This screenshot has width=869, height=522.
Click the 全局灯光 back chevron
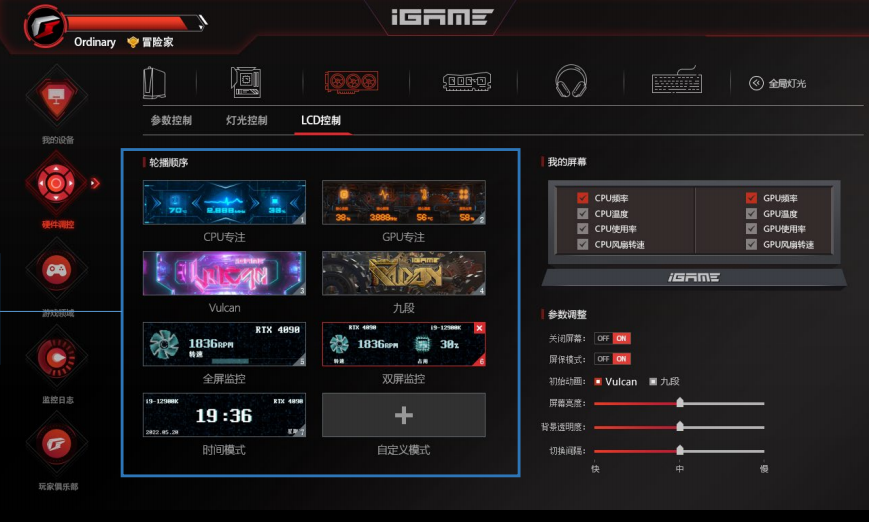756,83
